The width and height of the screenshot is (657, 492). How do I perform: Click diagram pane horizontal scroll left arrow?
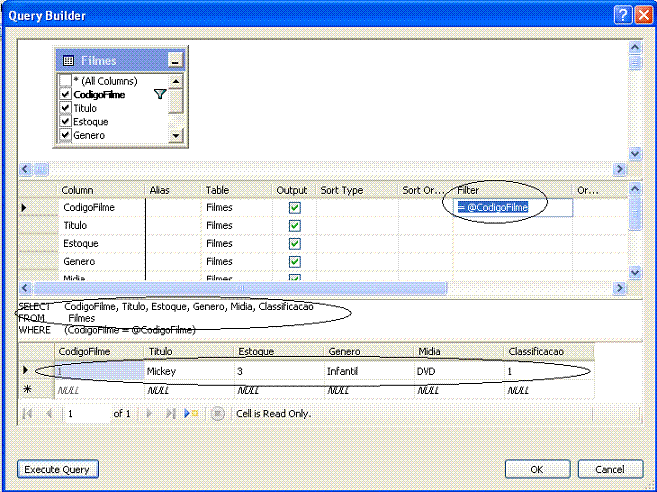[25, 169]
